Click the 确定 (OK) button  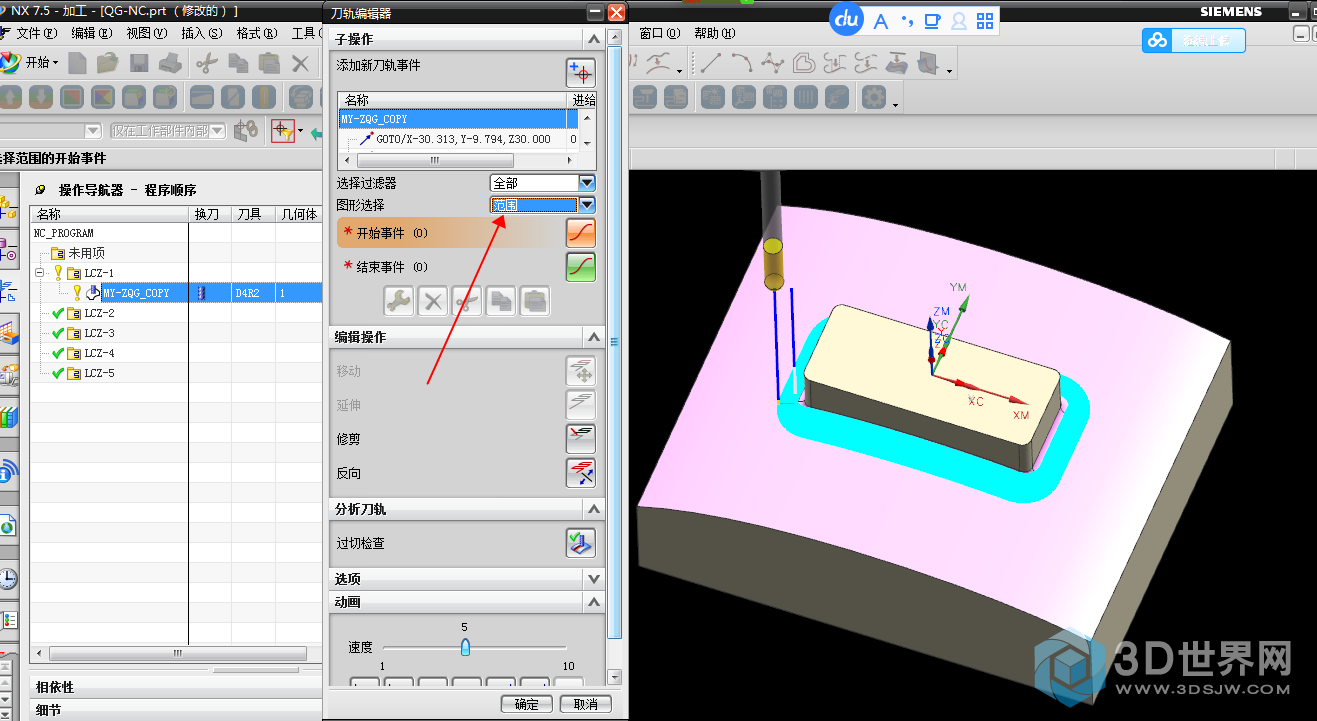click(x=527, y=704)
